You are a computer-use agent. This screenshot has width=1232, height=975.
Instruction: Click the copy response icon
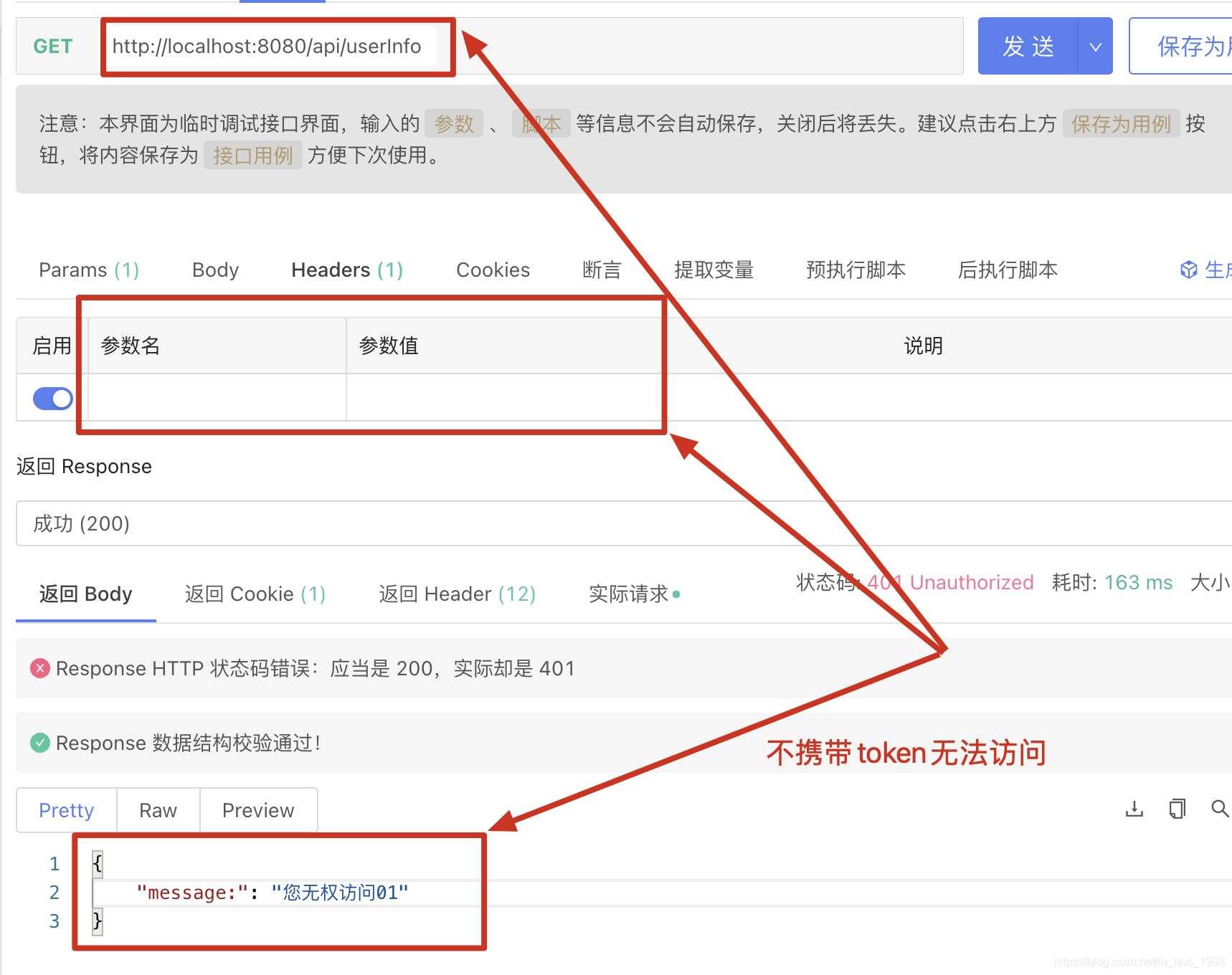[x=1176, y=809]
